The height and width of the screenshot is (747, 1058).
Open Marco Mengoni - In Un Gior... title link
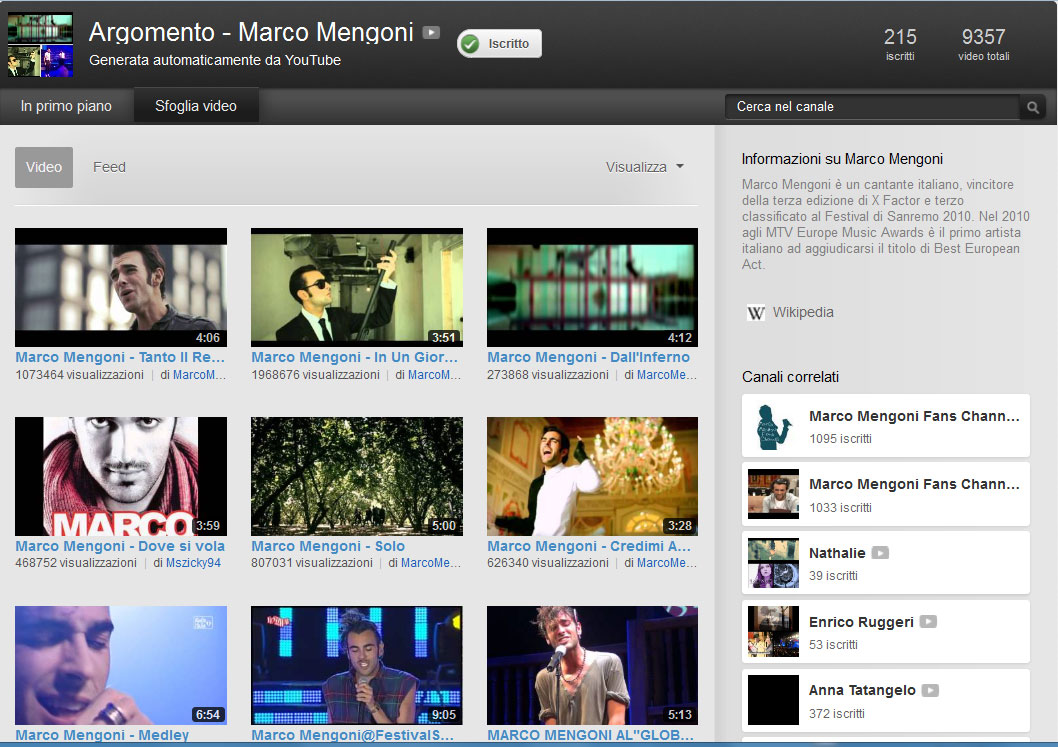[355, 357]
